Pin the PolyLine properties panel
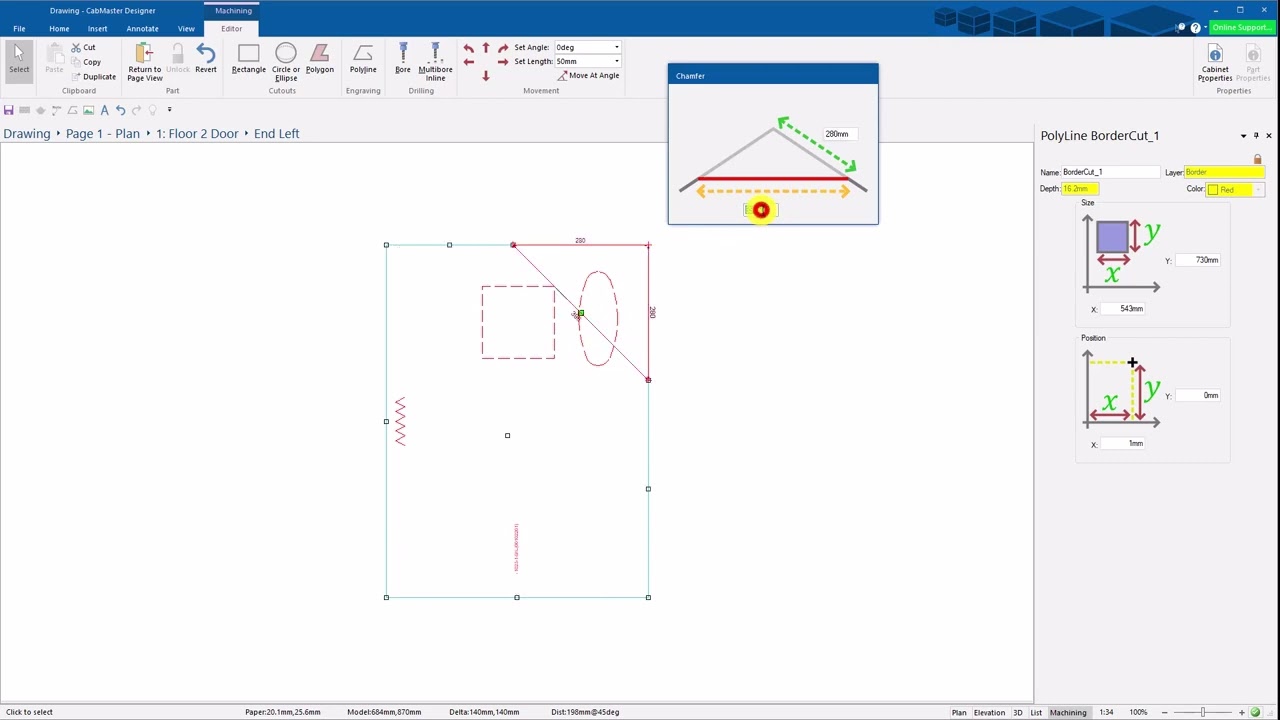The image size is (1280, 720). 1256,136
